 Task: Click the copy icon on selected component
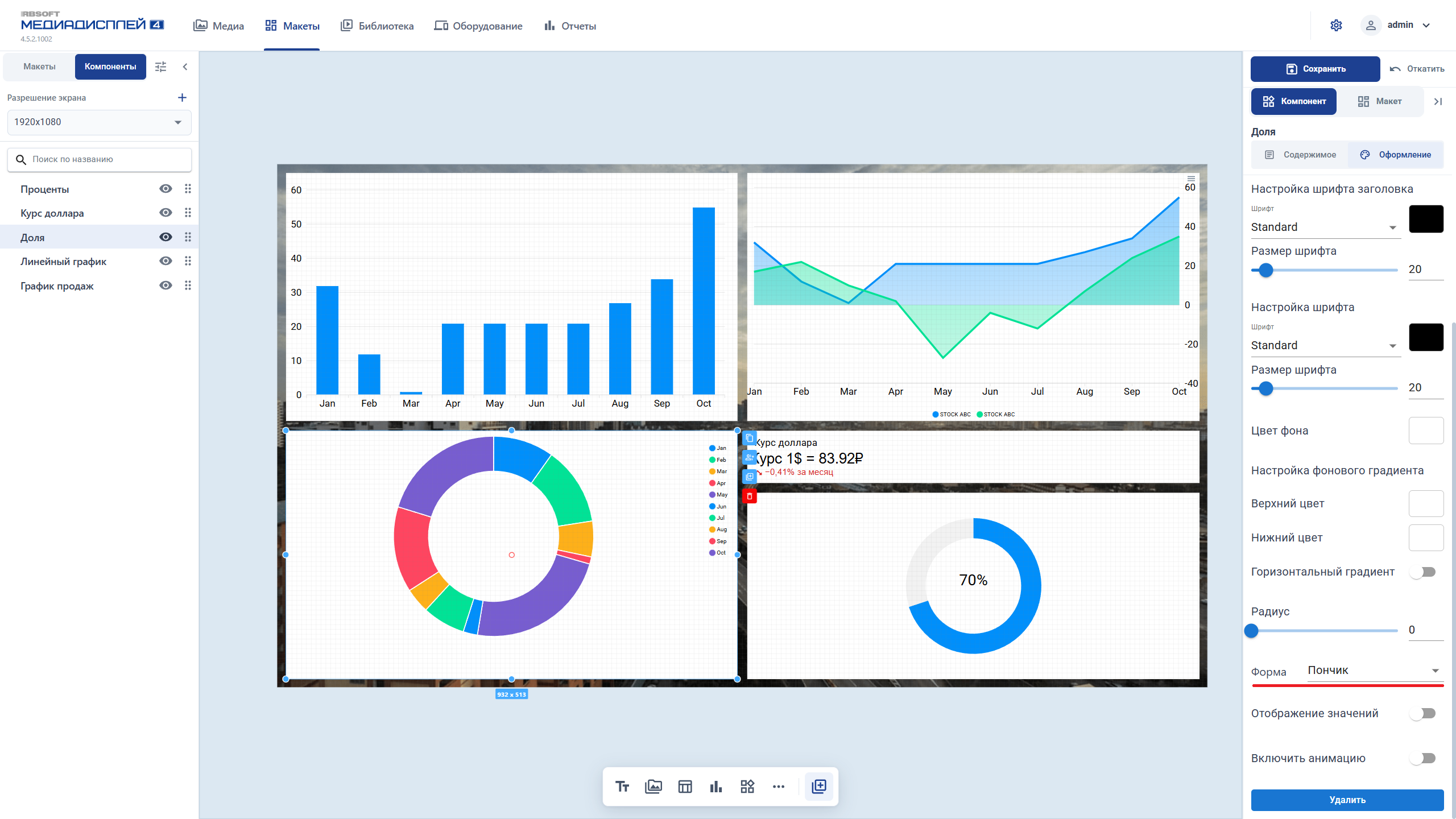click(x=750, y=439)
